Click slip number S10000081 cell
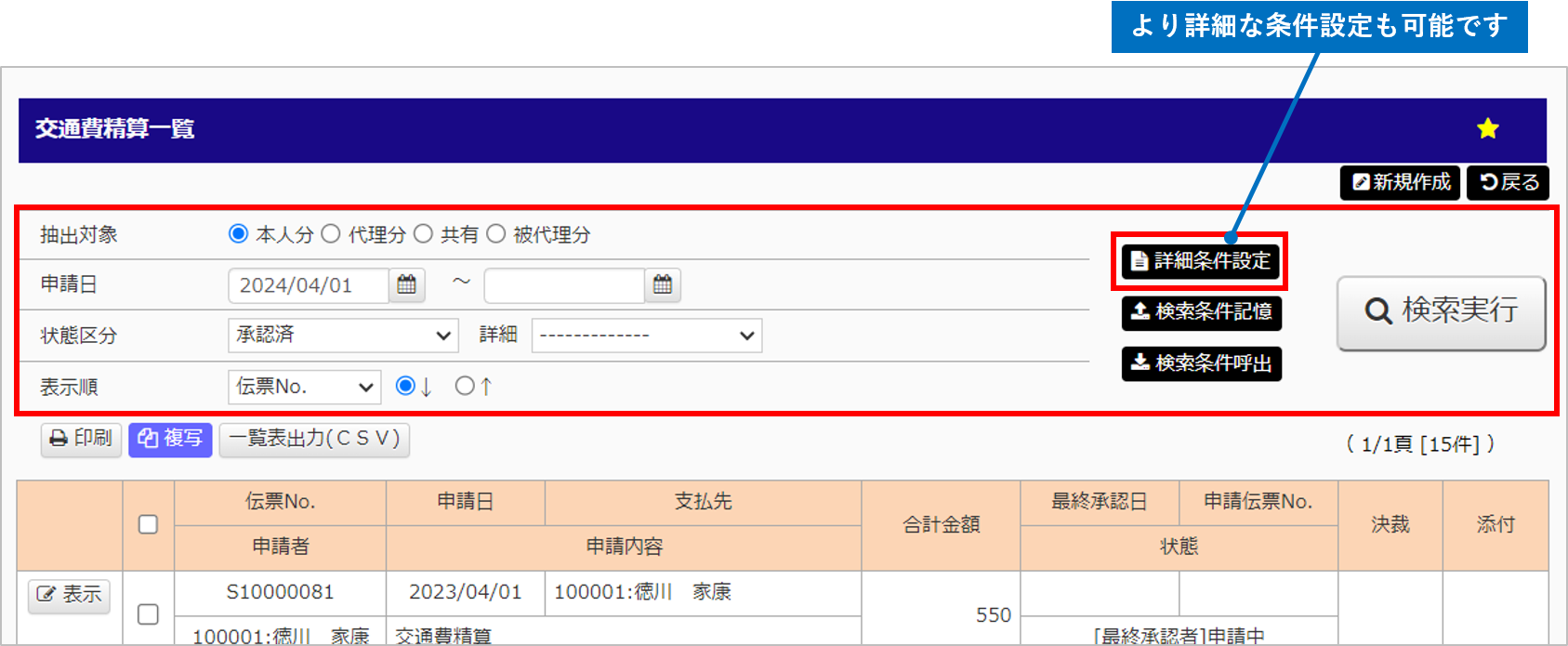The image size is (1568, 646). pos(280,593)
